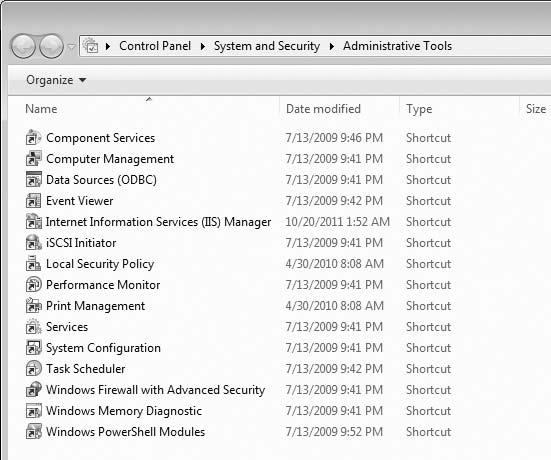The width and height of the screenshot is (551, 460).
Task: Select Internet Information Services (IIS) Manager name
Action: (x=158, y=222)
